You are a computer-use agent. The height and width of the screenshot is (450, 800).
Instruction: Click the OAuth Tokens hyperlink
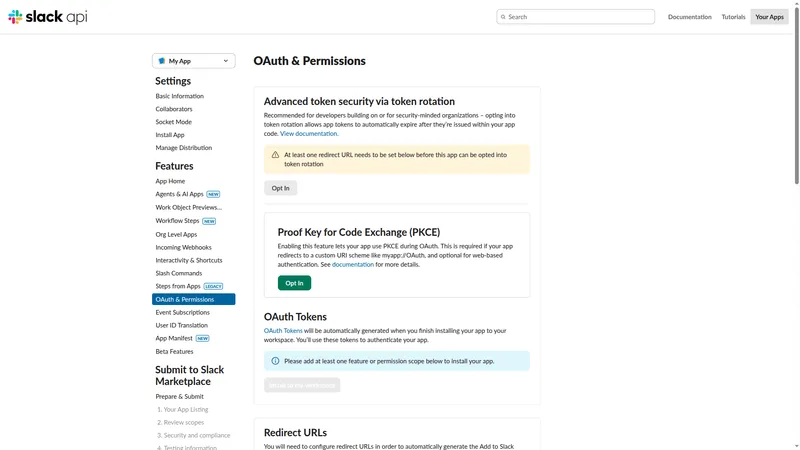283,331
